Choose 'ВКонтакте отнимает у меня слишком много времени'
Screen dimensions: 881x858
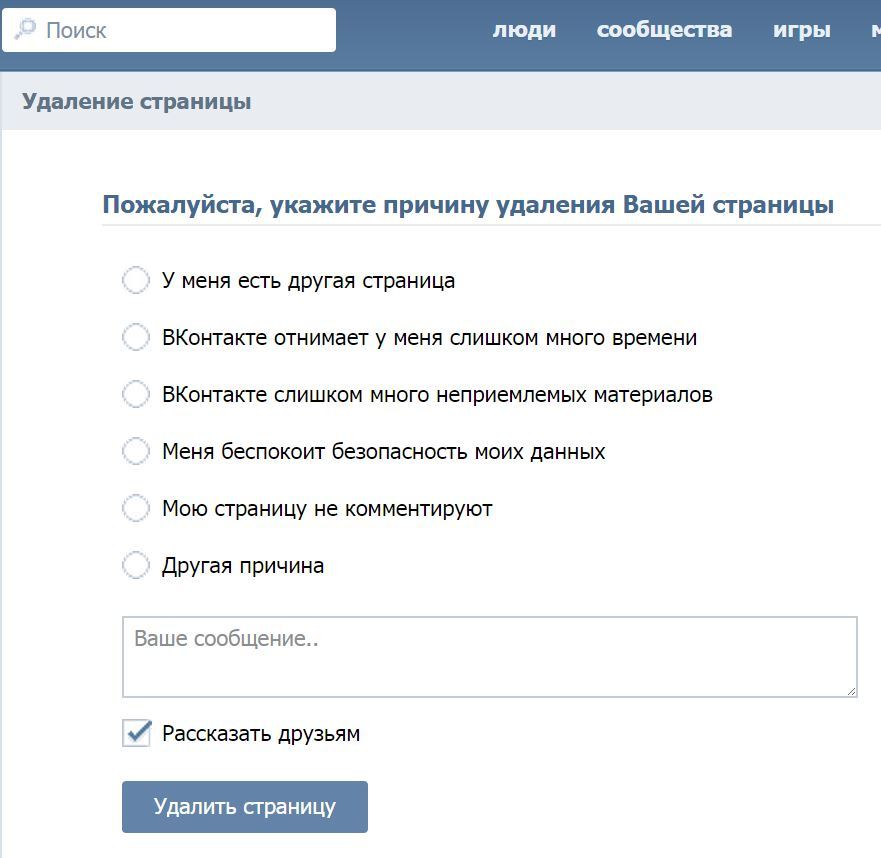point(136,337)
